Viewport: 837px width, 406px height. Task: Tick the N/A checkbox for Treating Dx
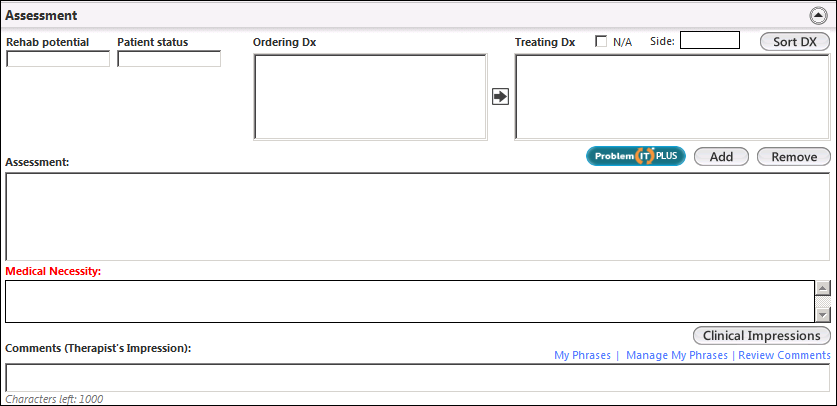pyautogui.click(x=601, y=42)
